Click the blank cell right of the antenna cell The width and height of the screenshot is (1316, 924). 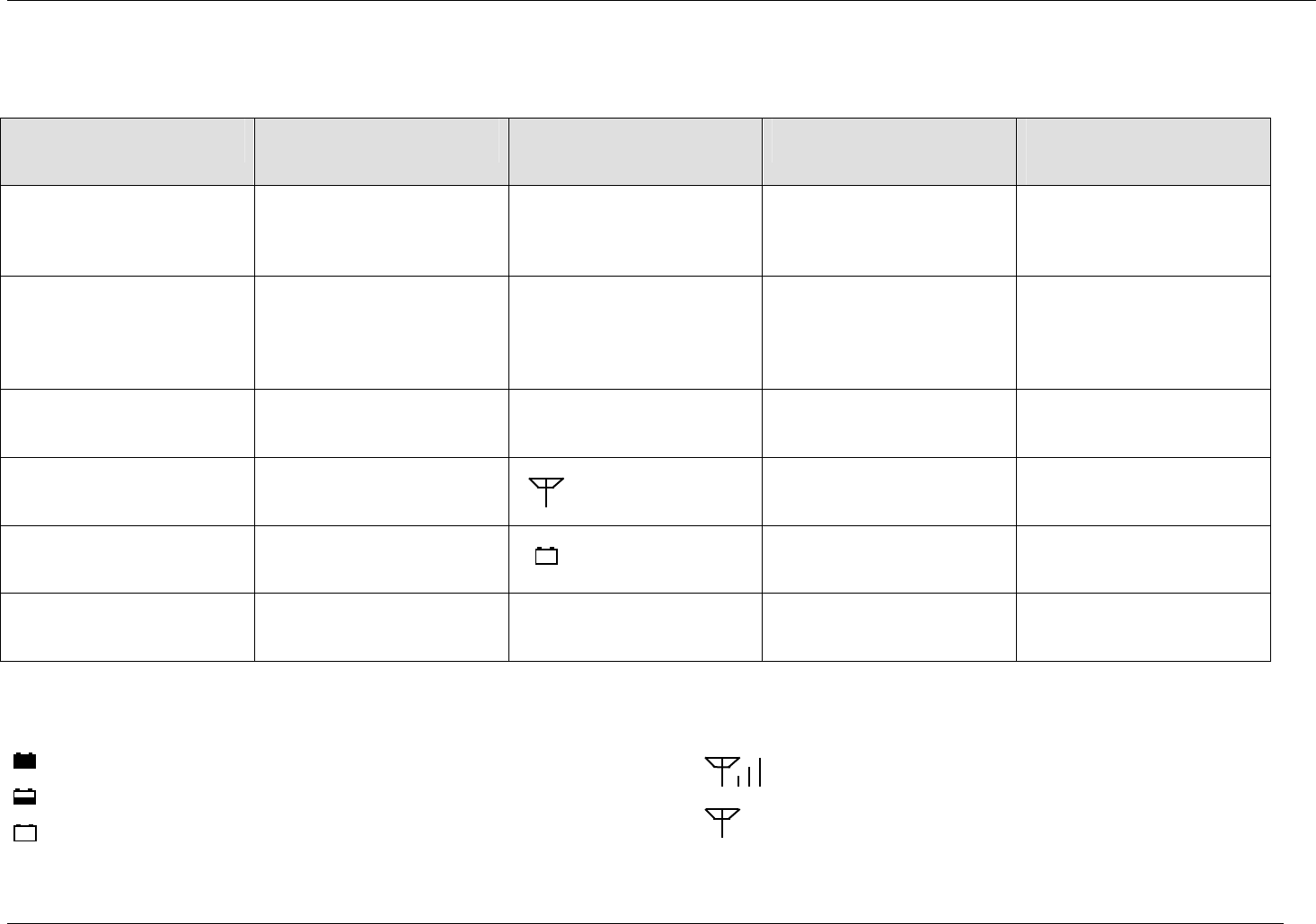[x=889, y=492]
